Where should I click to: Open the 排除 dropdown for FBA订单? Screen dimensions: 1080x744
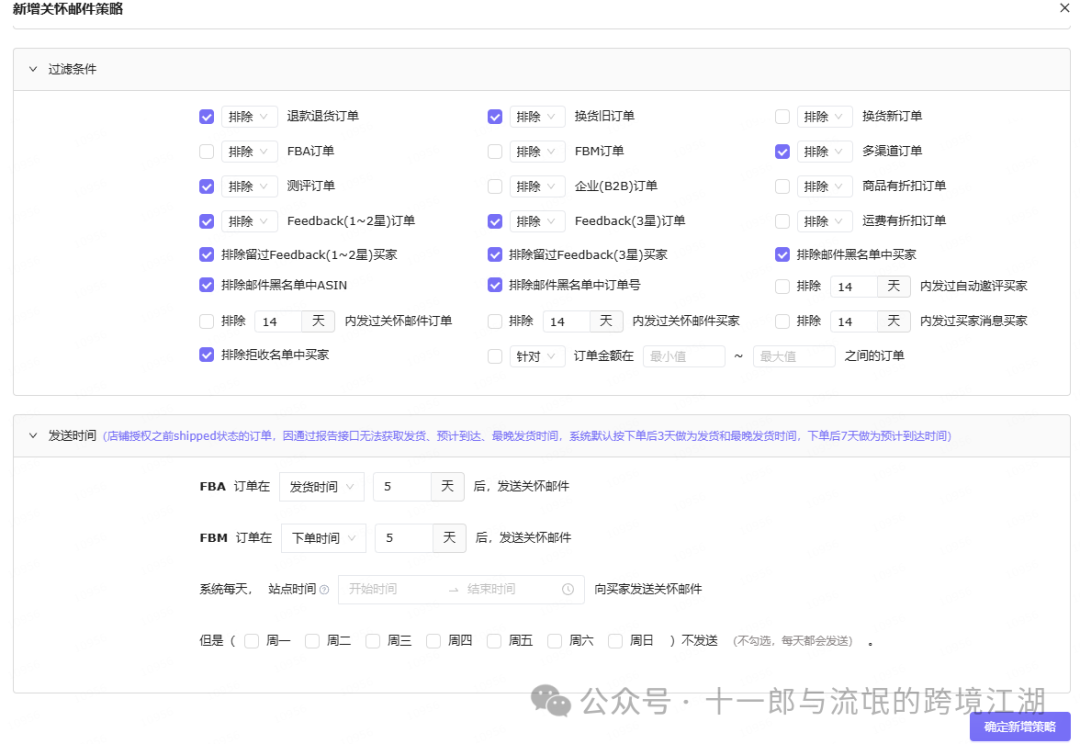click(x=249, y=152)
